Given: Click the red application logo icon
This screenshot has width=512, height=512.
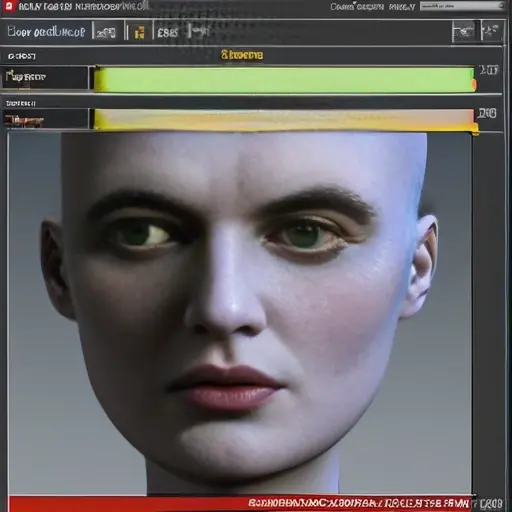Looking at the screenshot, I should coord(9,6).
